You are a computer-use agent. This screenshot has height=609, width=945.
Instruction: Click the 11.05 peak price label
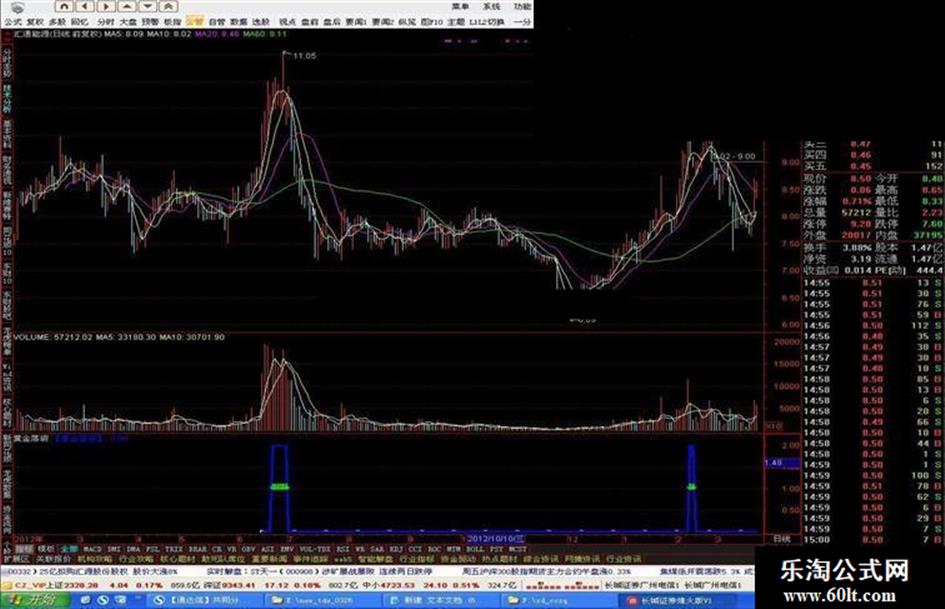(304, 55)
